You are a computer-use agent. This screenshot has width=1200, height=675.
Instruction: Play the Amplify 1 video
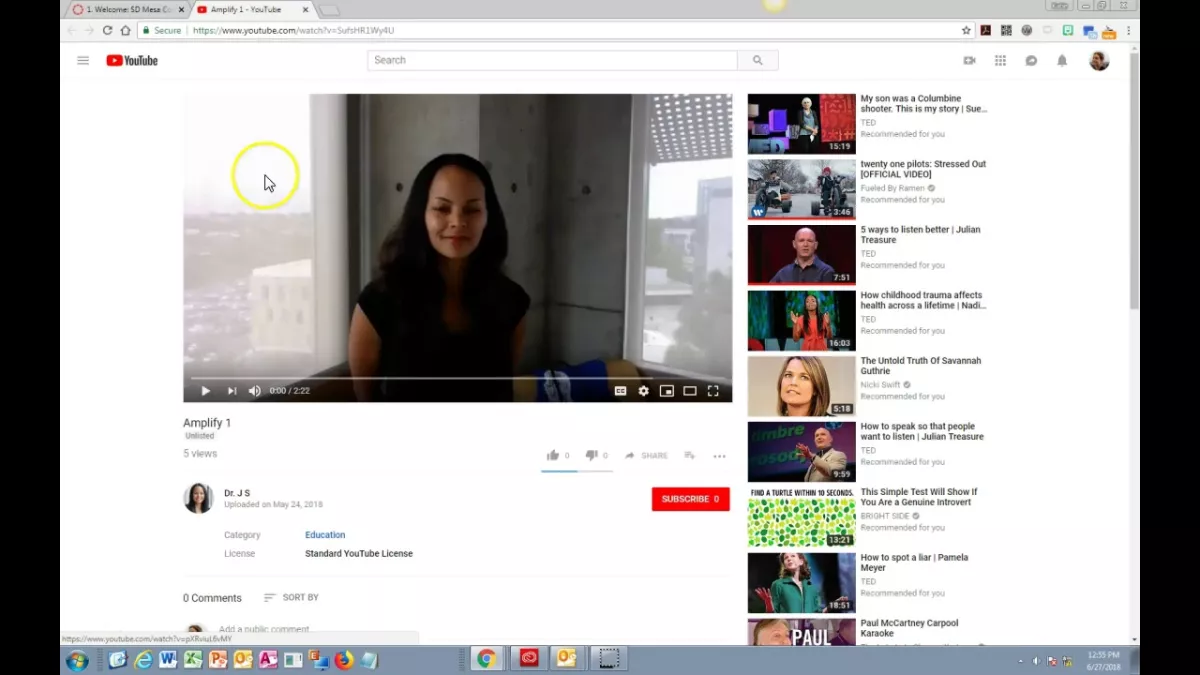(x=205, y=391)
